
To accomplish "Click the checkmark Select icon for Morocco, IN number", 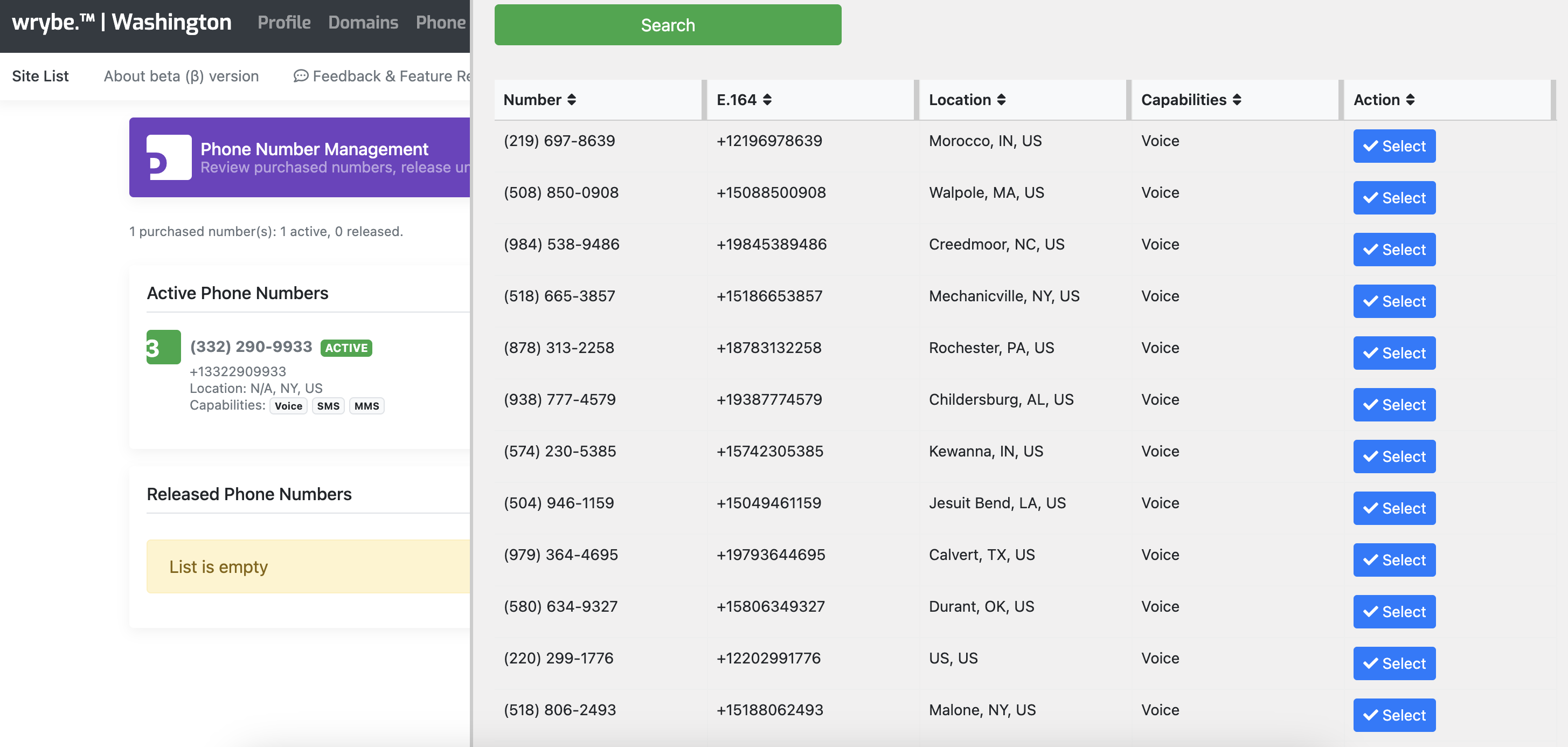I will click(x=1371, y=146).
